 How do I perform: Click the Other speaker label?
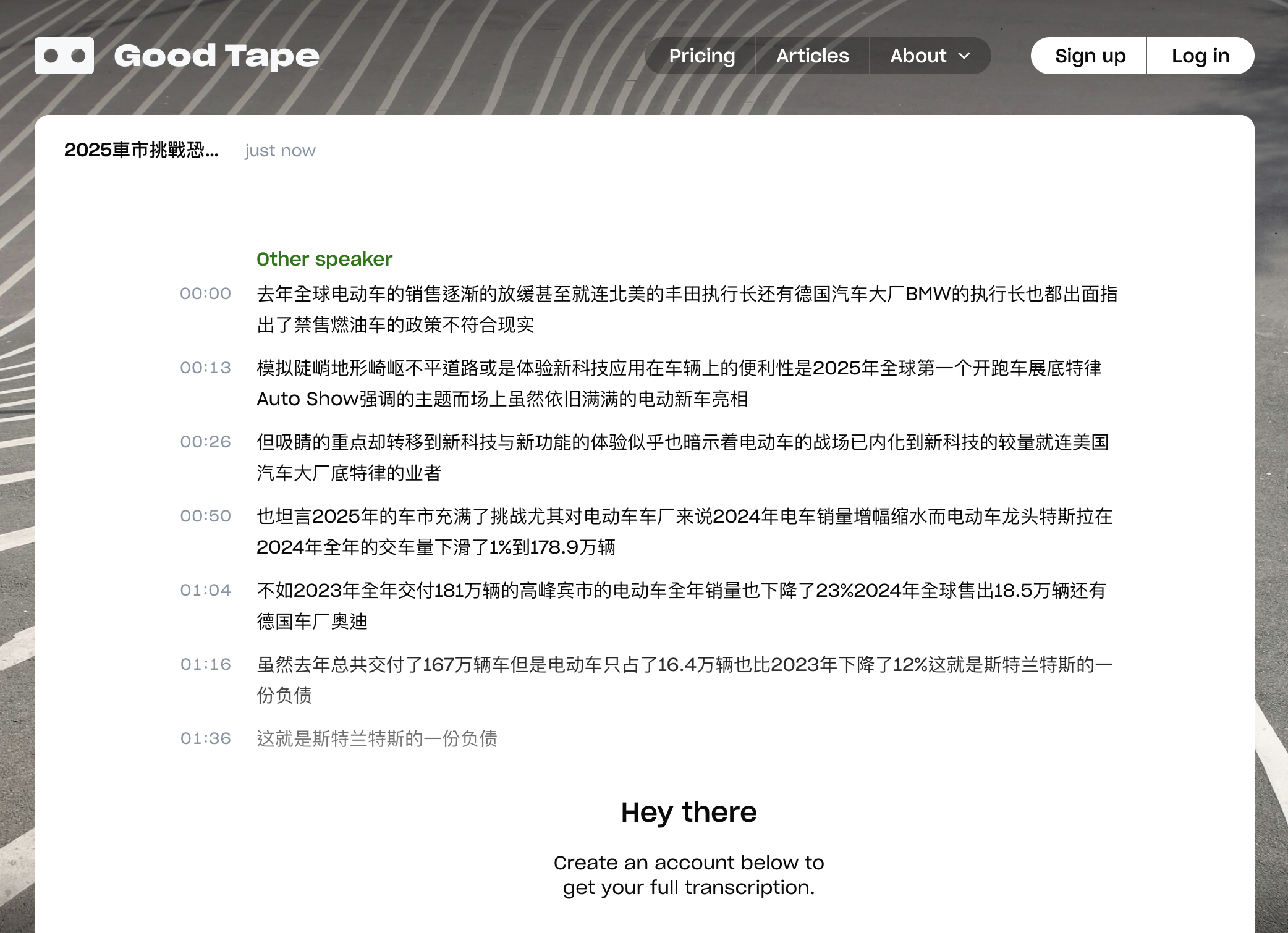pyautogui.click(x=324, y=259)
